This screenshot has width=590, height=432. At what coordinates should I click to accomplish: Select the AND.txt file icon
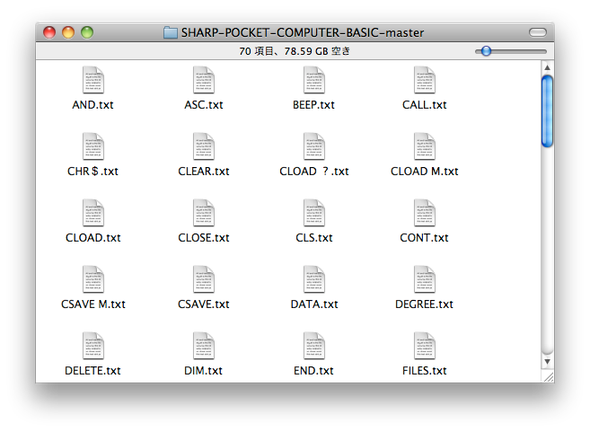93,80
